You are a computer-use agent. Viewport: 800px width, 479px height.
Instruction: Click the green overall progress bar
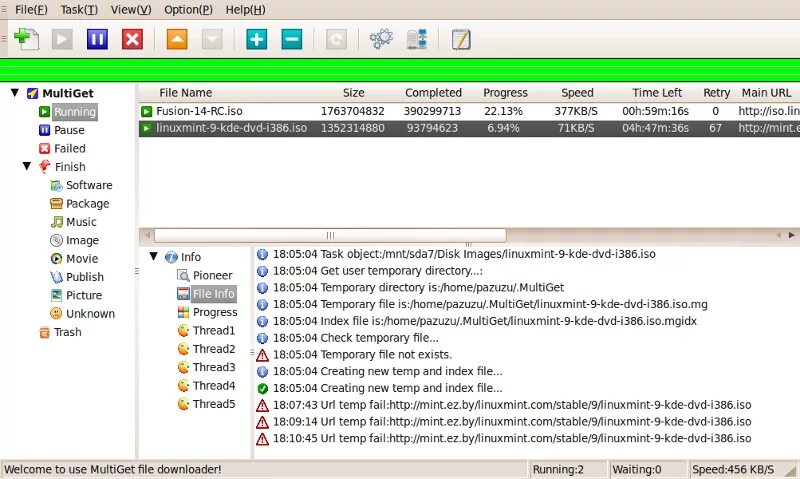[400, 70]
